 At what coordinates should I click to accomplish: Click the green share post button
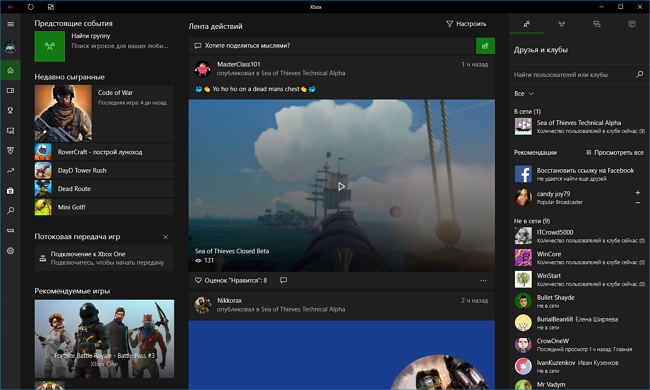[x=485, y=46]
